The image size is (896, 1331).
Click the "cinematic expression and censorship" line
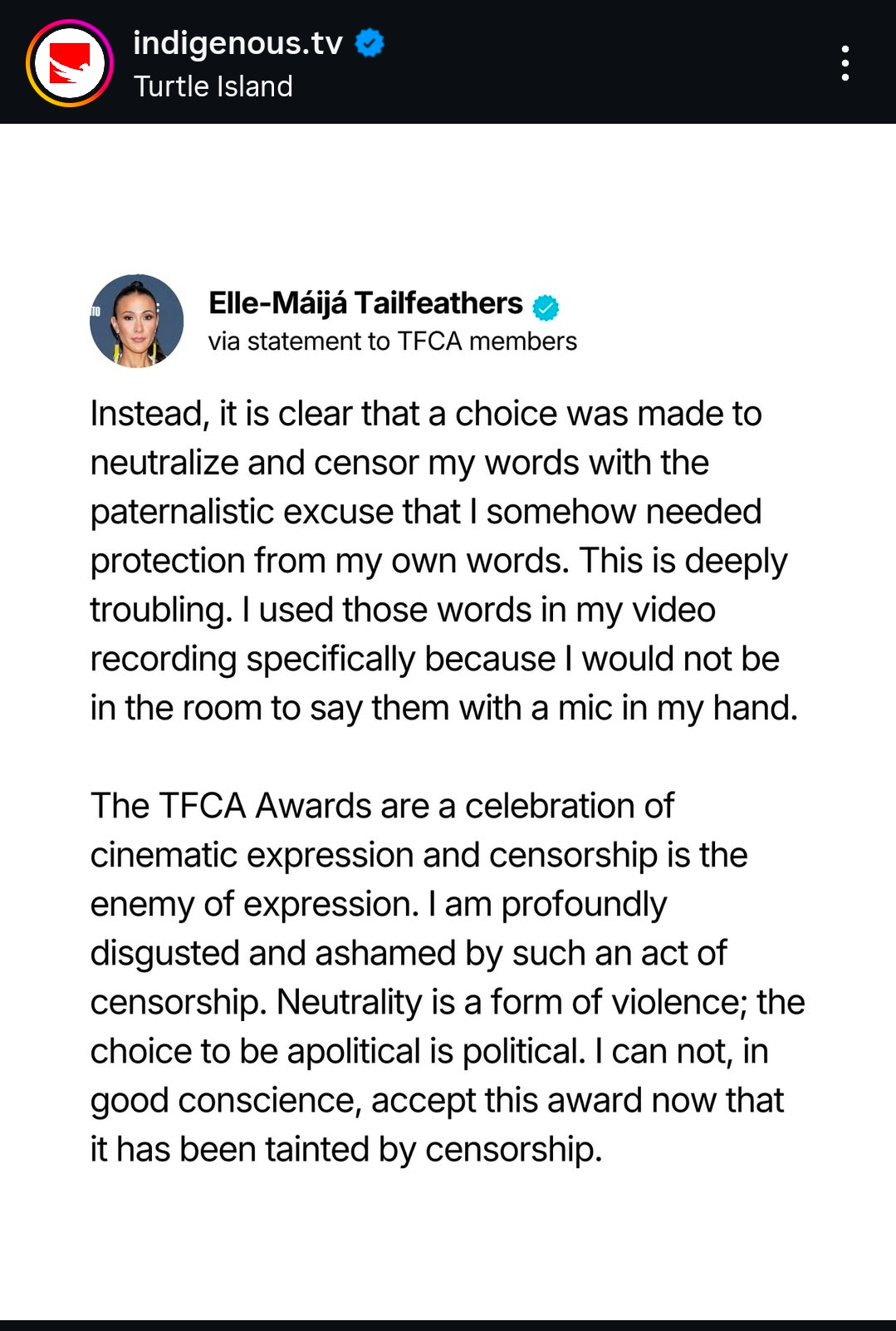(x=419, y=855)
